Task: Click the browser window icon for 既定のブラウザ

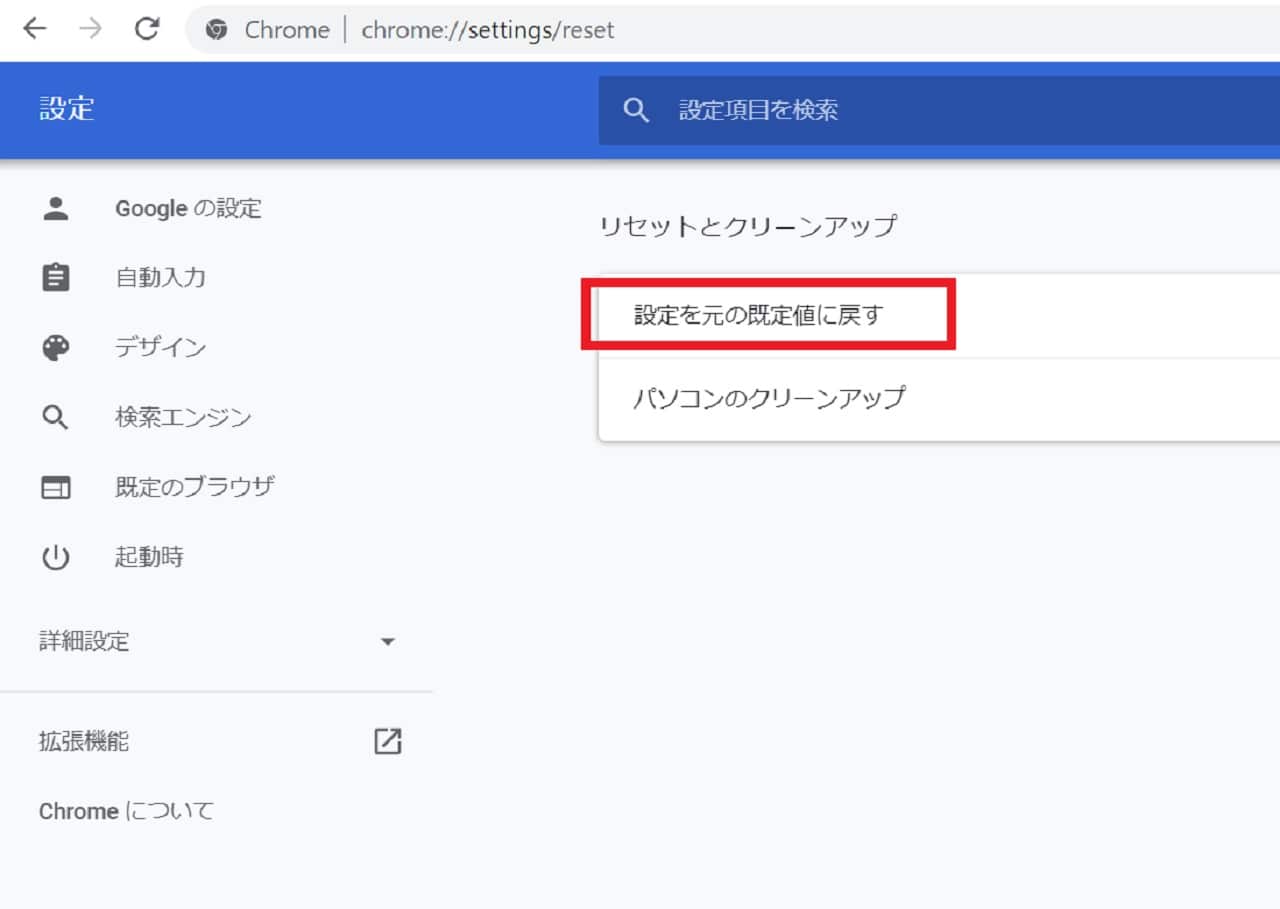Action: click(x=55, y=487)
